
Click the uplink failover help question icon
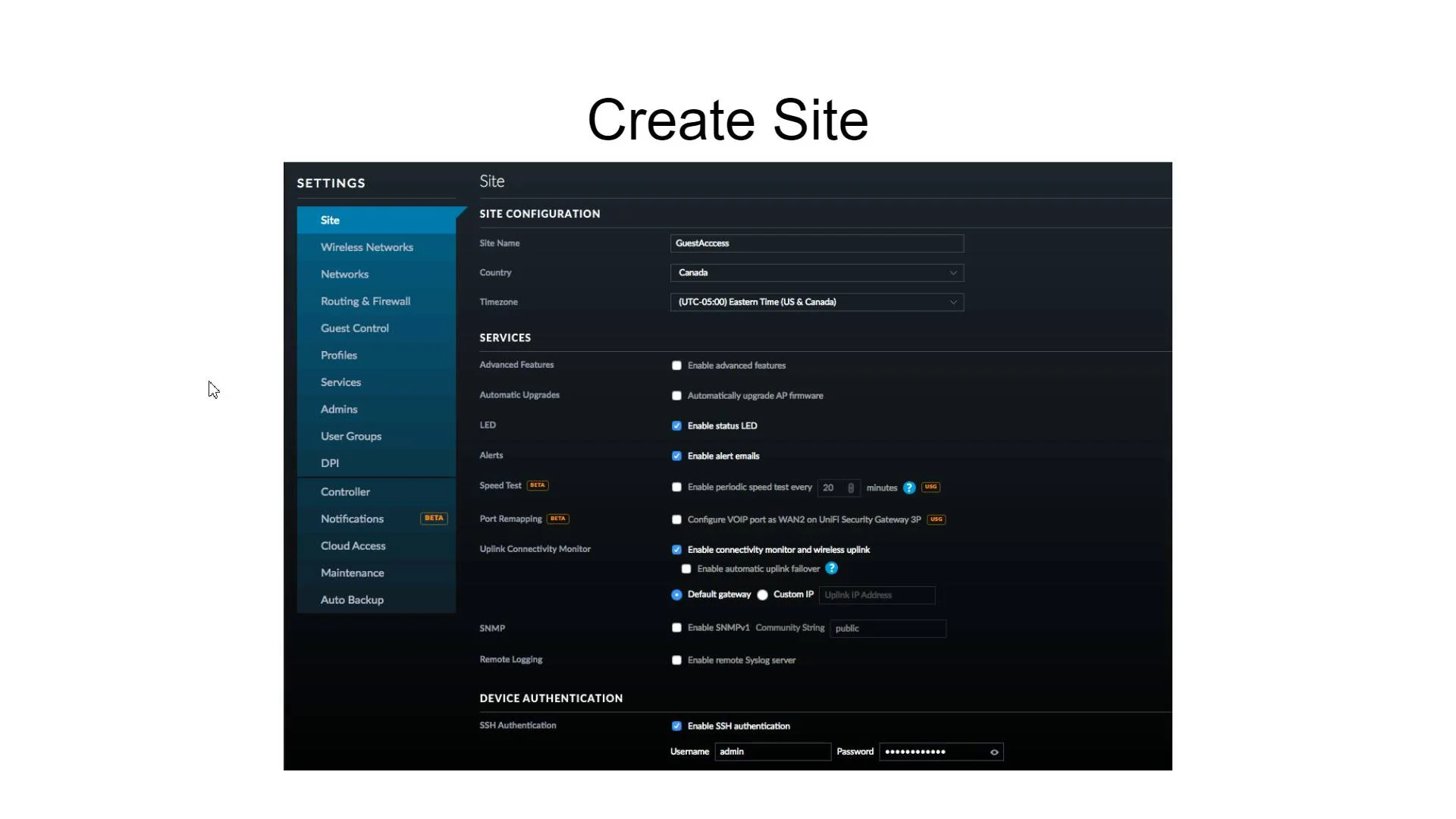point(831,568)
